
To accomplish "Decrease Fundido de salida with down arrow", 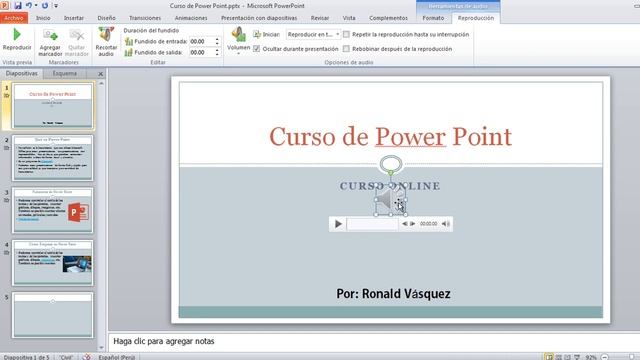I will coord(217,55).
